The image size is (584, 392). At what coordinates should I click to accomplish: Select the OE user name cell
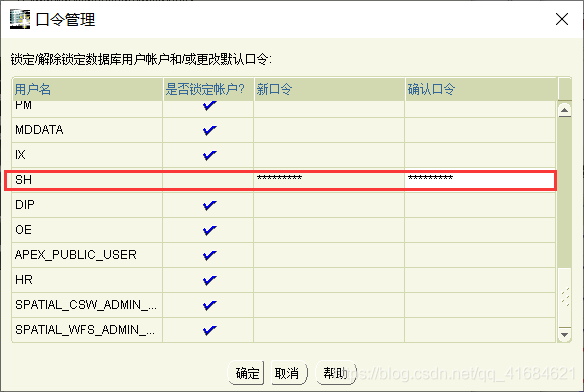[87, 230]
